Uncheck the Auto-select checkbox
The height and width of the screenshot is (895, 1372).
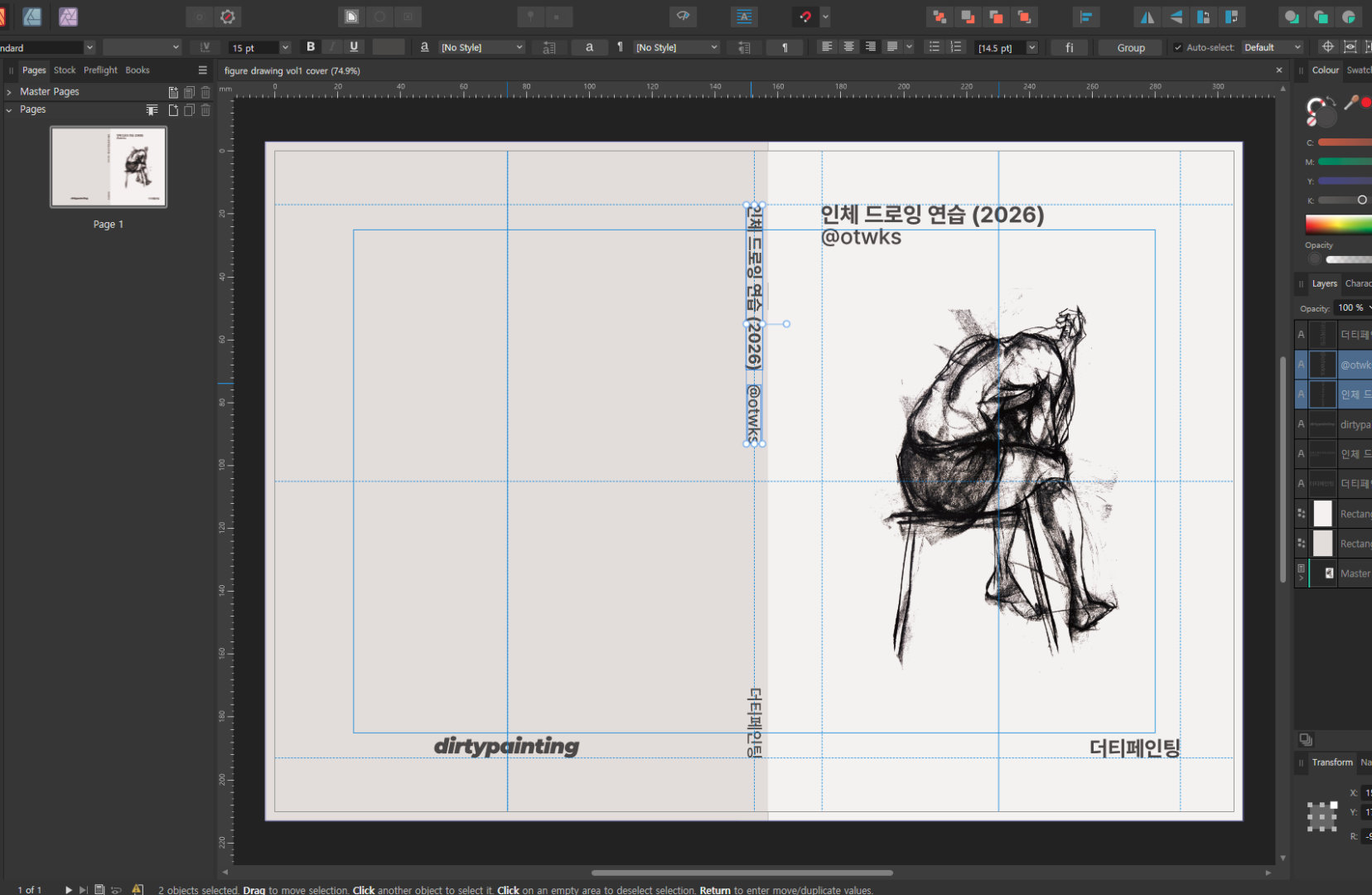click(x=1178, y=48)
